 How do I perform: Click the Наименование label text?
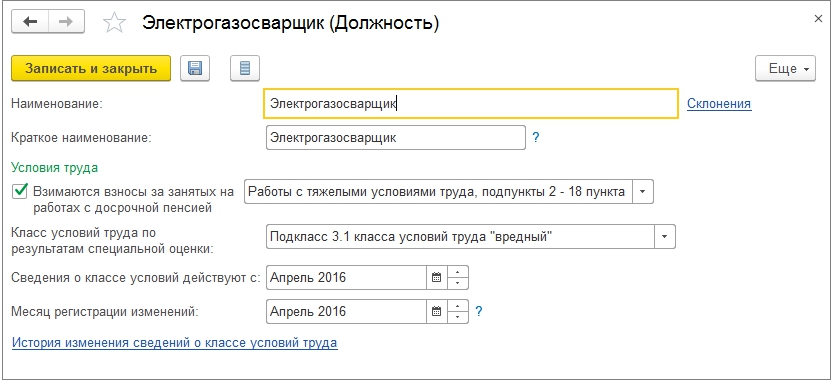pos(56,103)
